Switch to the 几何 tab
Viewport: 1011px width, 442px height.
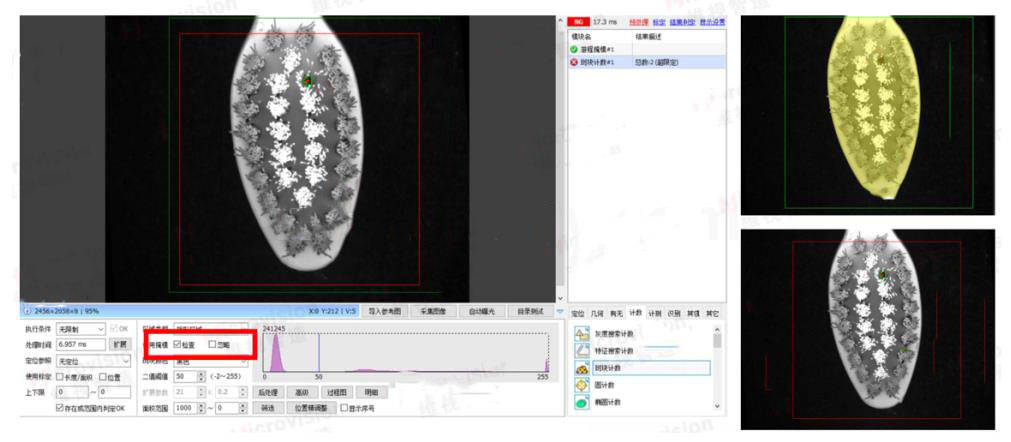[x=597, y=313]
